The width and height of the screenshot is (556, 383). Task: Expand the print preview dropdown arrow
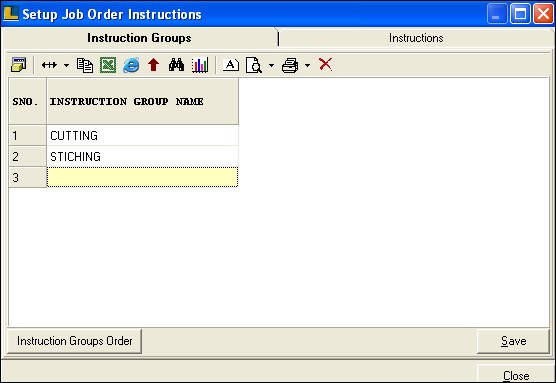pyautogui.click(x=271, y=65)
